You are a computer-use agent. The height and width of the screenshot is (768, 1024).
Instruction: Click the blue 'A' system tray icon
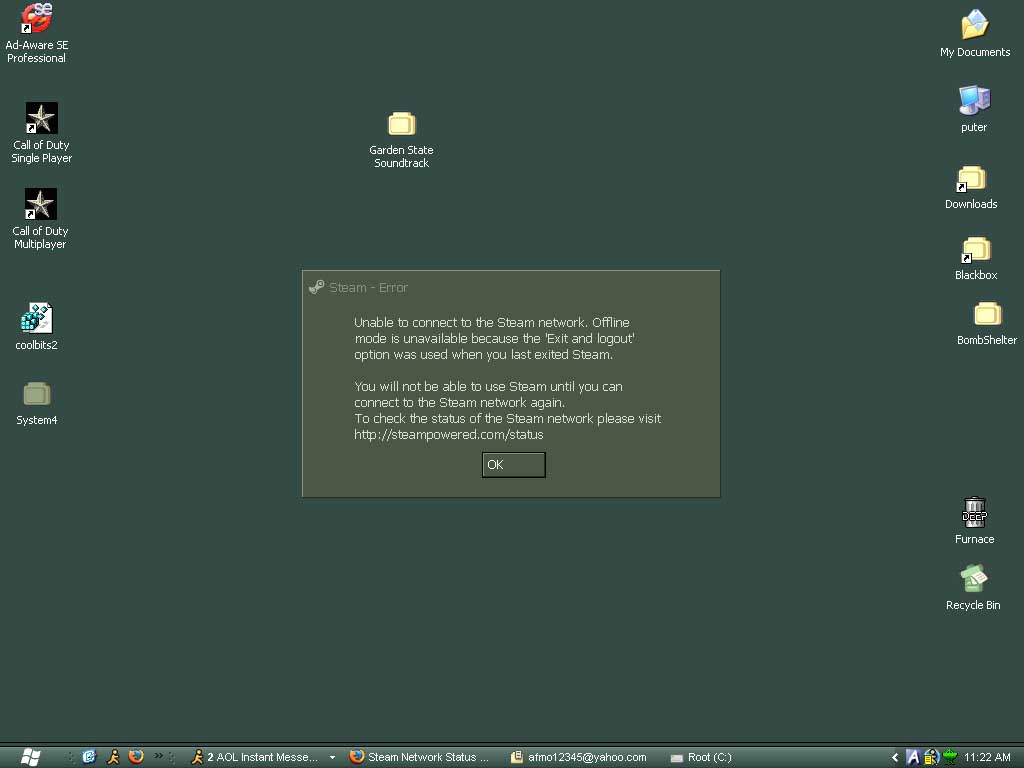tap(913, 757)
